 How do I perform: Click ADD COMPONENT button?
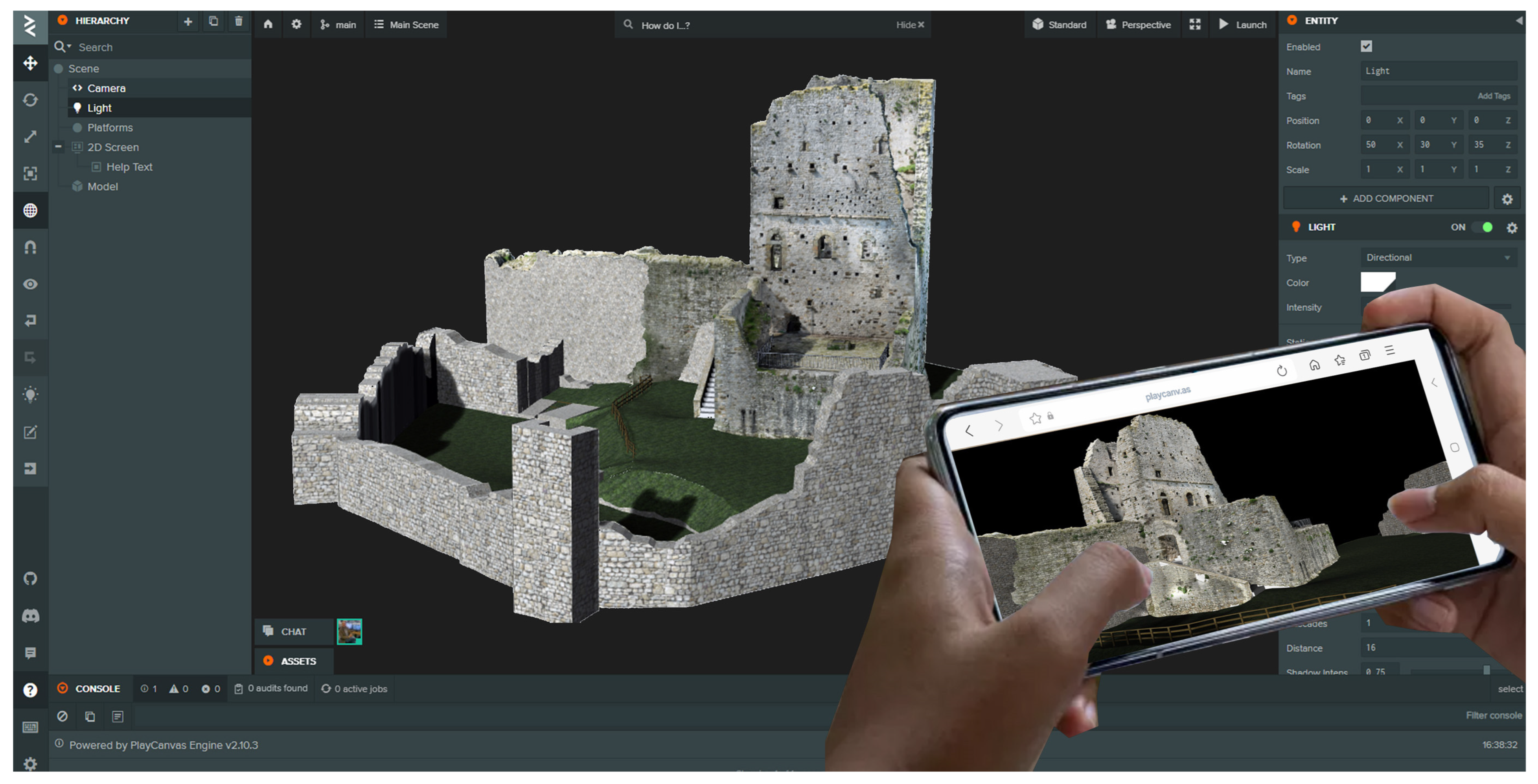click(x=1386, y=199)
